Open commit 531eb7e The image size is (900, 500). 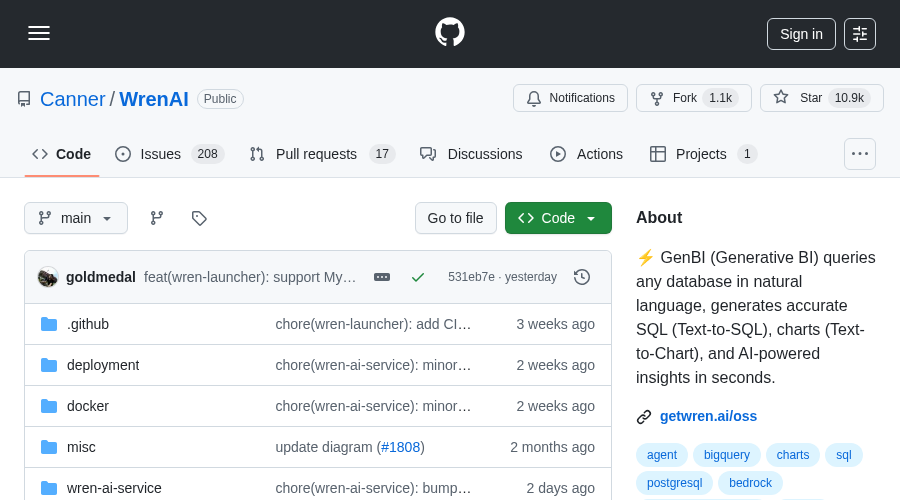[471, 277]
